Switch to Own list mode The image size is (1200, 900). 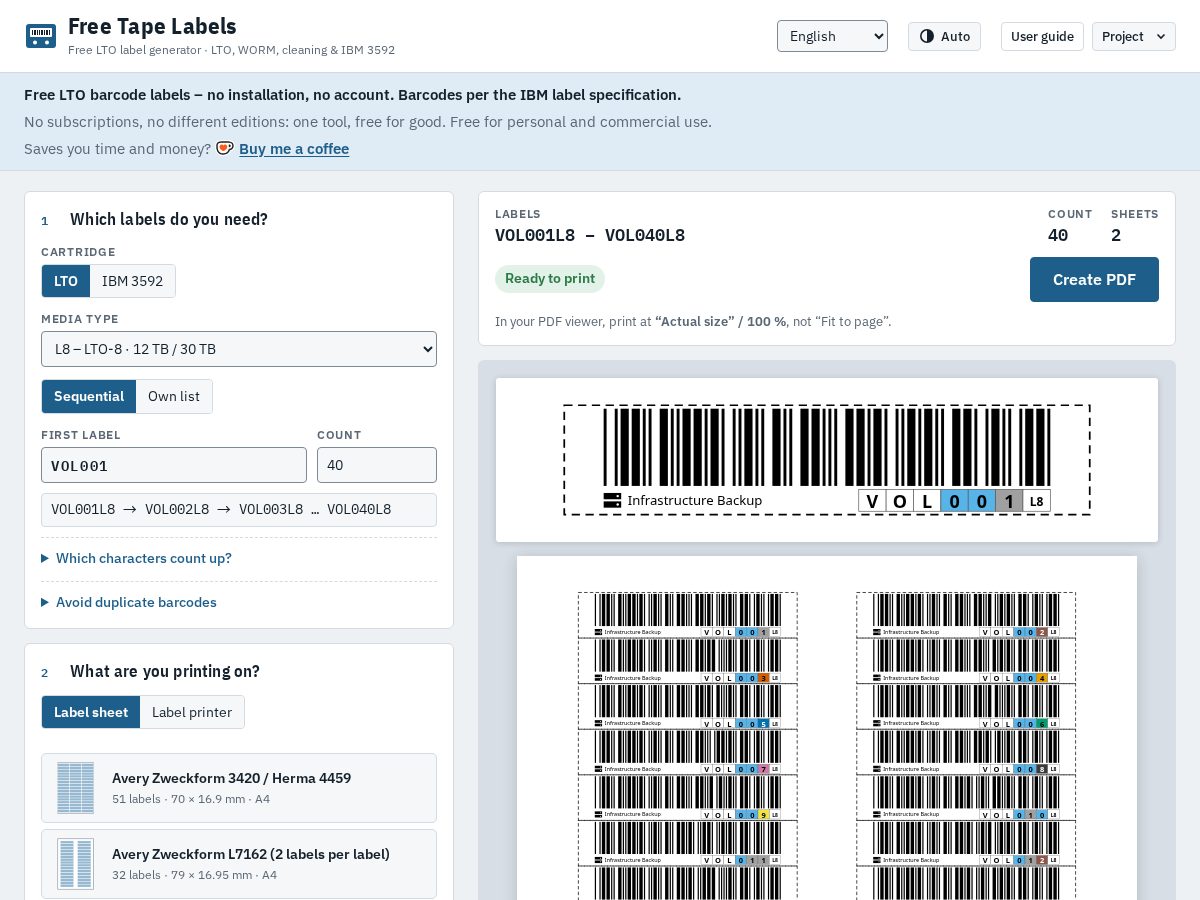tap(174, 396)
